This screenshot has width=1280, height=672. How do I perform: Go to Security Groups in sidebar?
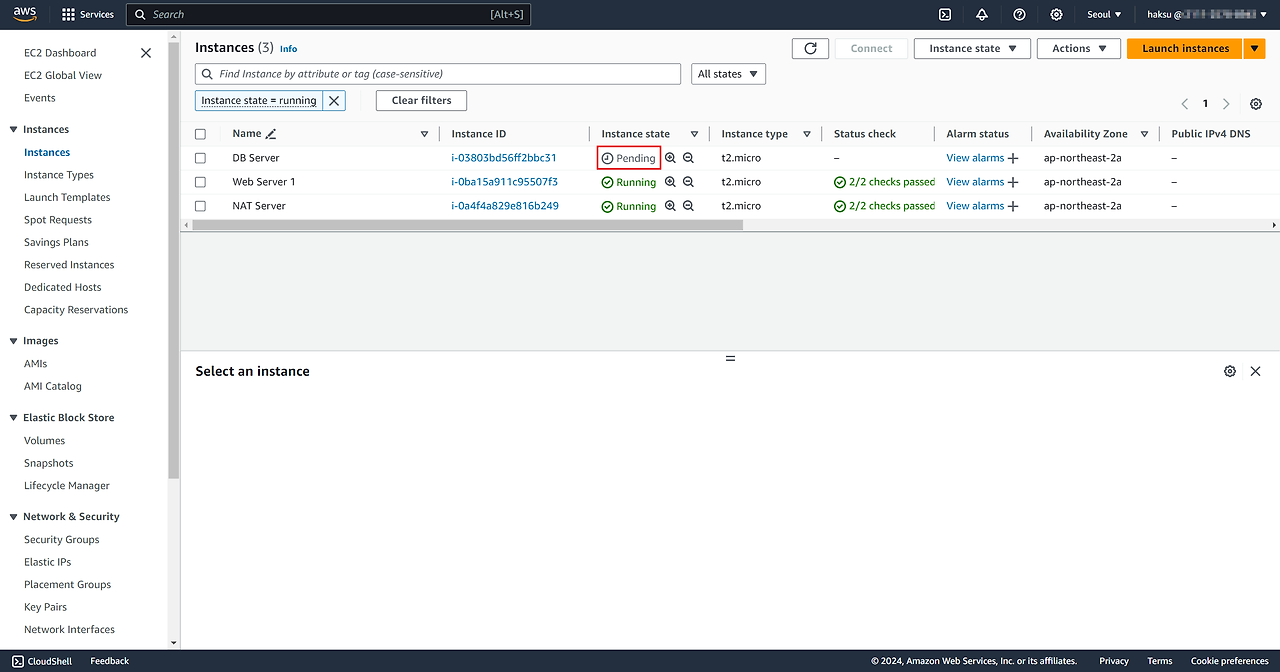point(62,539)
